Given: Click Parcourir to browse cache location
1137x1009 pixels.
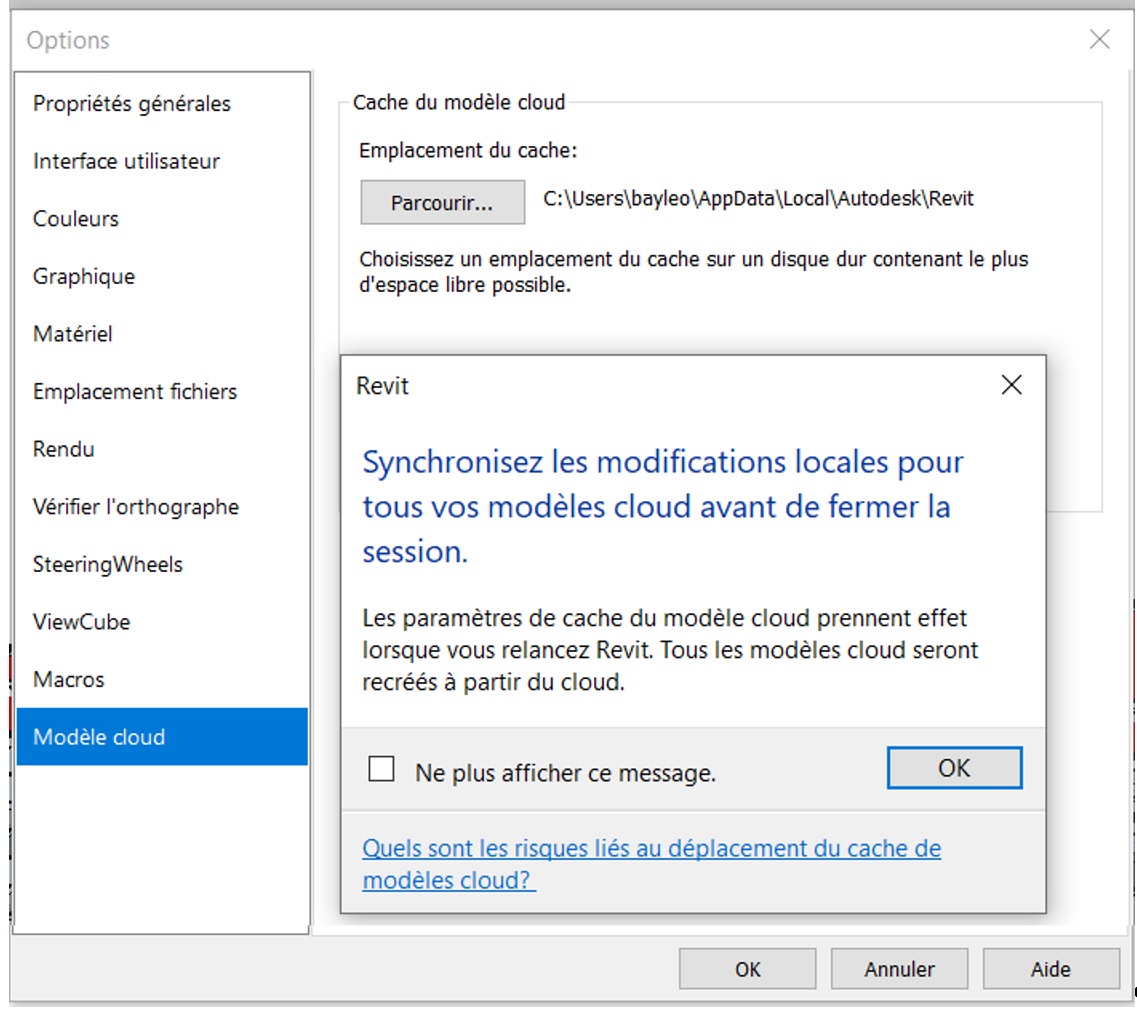Looking at the screenshot, I should [442, 202].
